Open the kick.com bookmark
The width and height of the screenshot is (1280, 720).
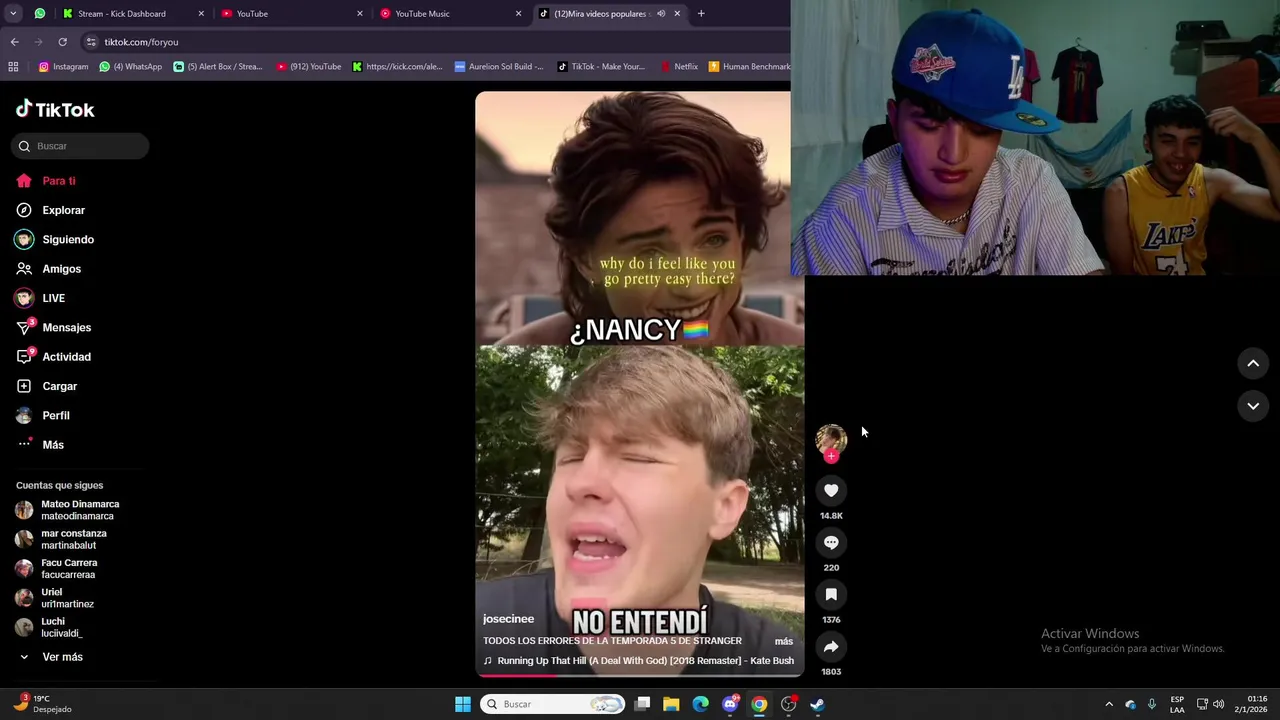[397, 67]
